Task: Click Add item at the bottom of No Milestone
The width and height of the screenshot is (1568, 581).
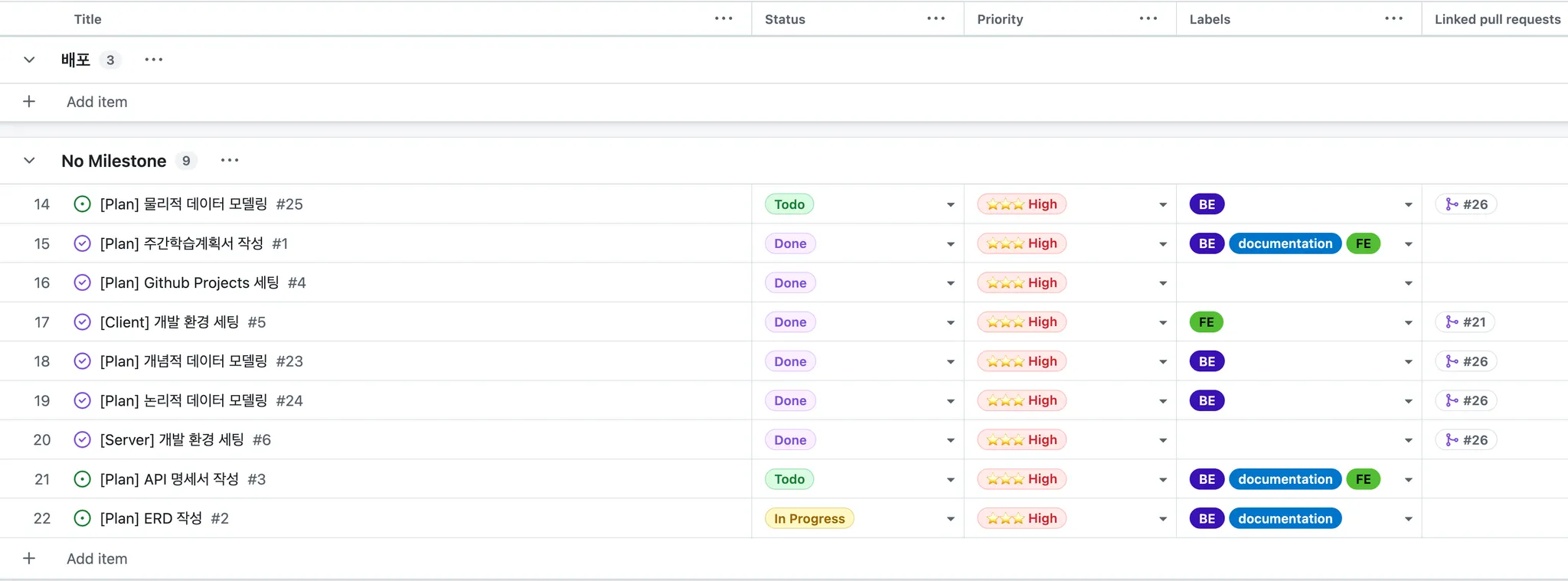Action: (96, 559)
